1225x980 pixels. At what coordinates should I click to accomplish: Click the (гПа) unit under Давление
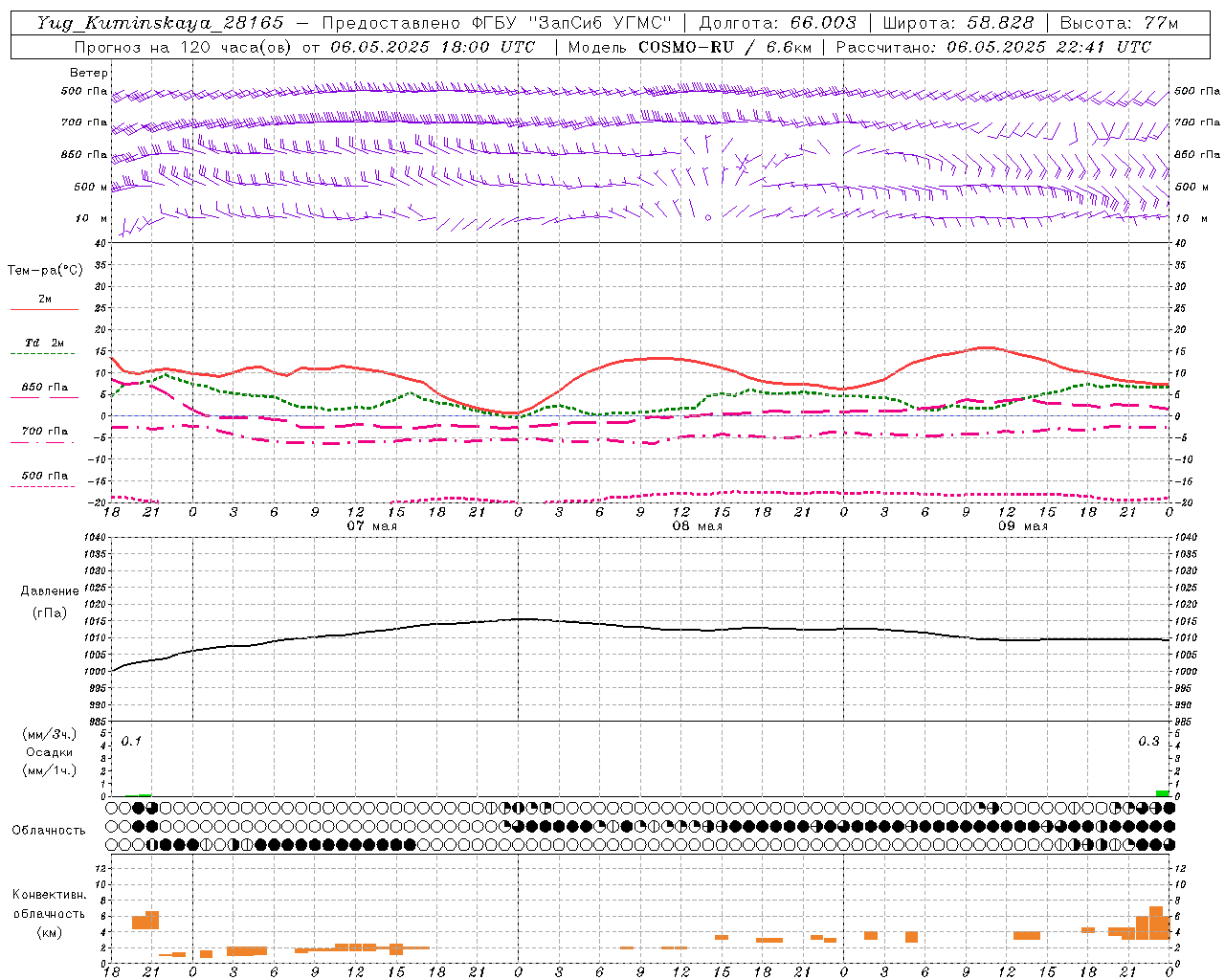point(49,612)
